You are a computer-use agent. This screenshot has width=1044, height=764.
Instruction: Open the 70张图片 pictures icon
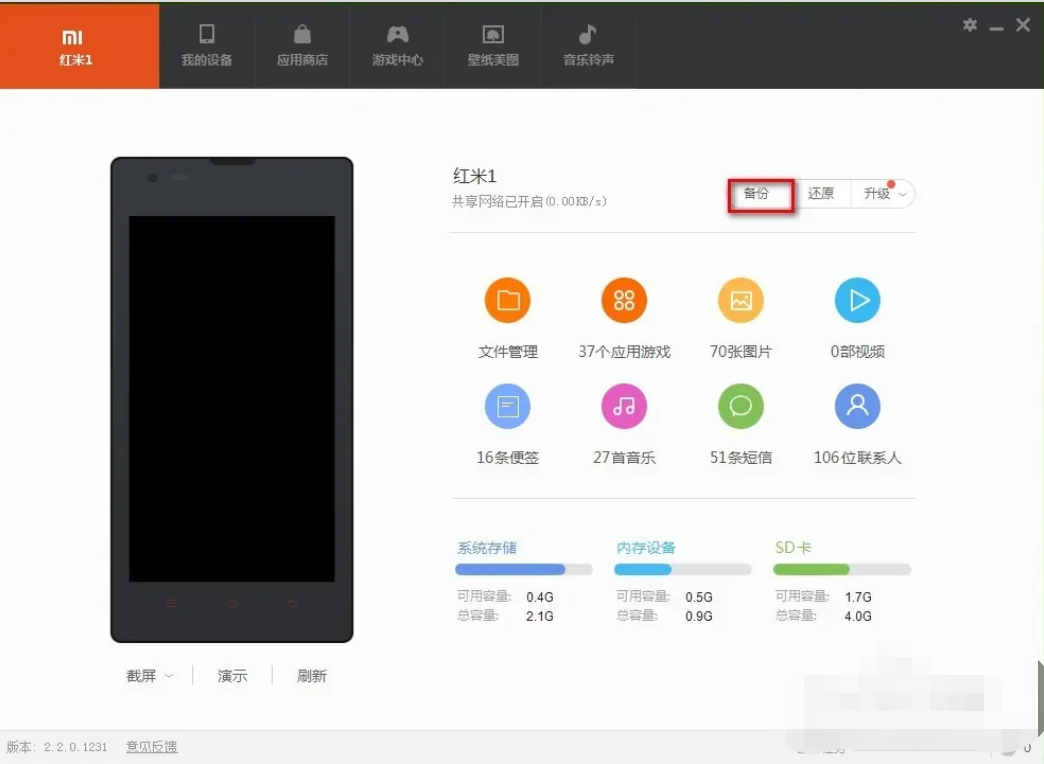coord(740,300)
